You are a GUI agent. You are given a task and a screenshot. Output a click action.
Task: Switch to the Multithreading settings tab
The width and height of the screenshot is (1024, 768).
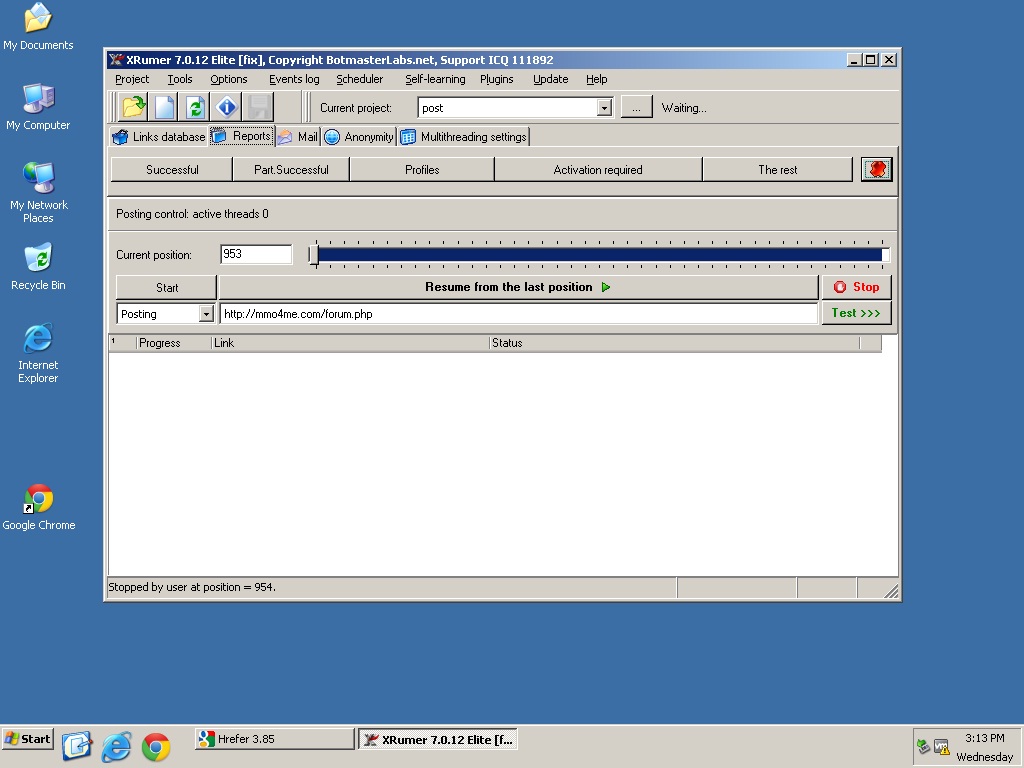coord(463,137)
